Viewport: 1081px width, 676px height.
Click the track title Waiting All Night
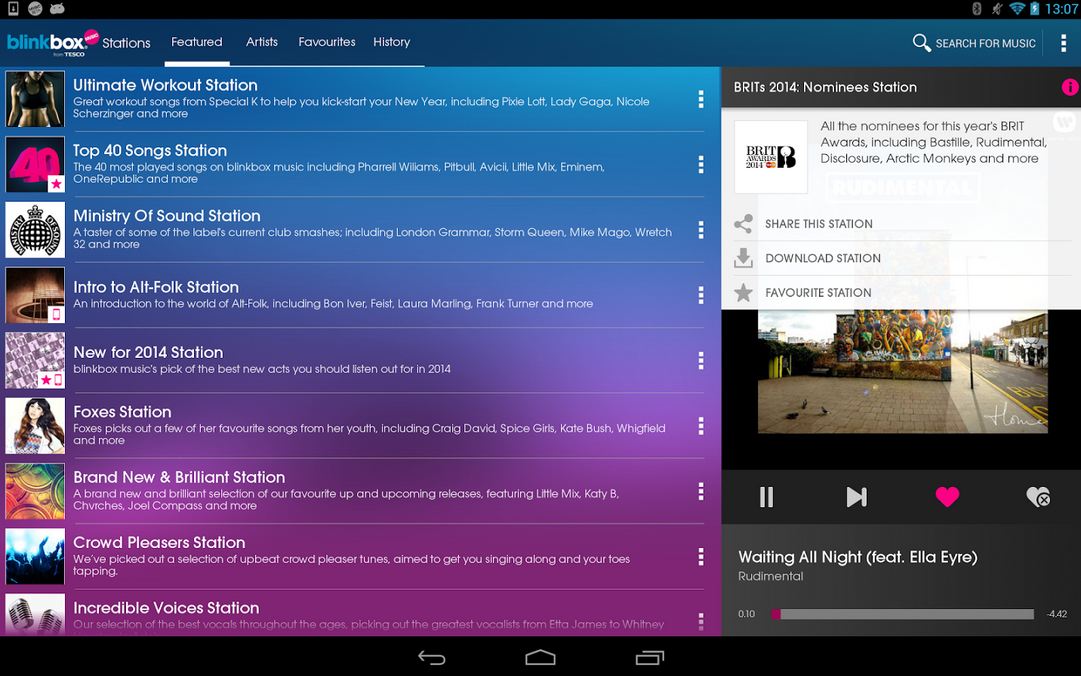pyautogui.click(x=858, y=557)
